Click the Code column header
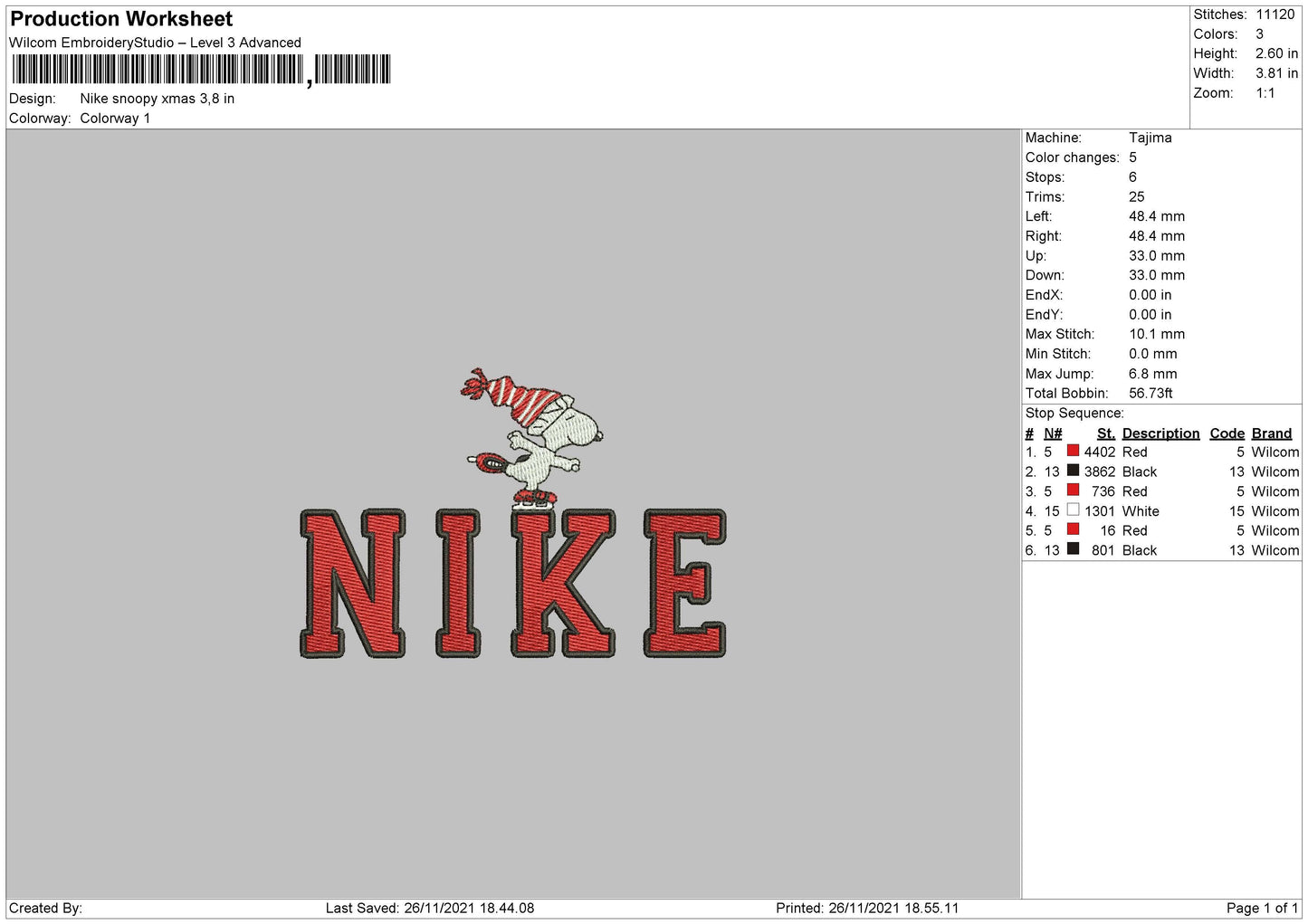 pos(1227,433)
